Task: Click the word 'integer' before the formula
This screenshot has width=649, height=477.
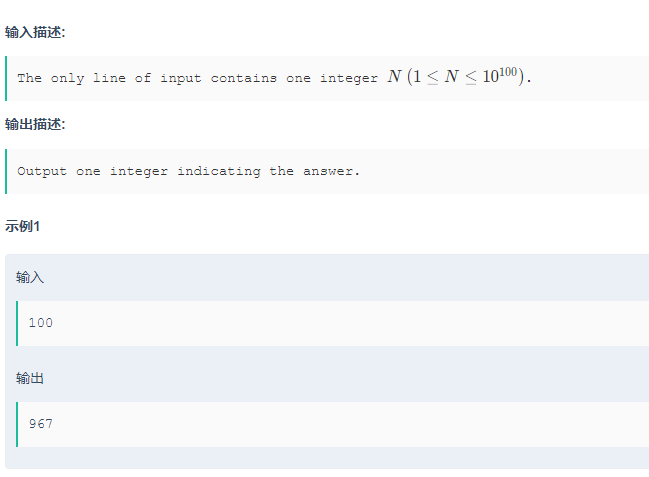Action: point(349,78)
